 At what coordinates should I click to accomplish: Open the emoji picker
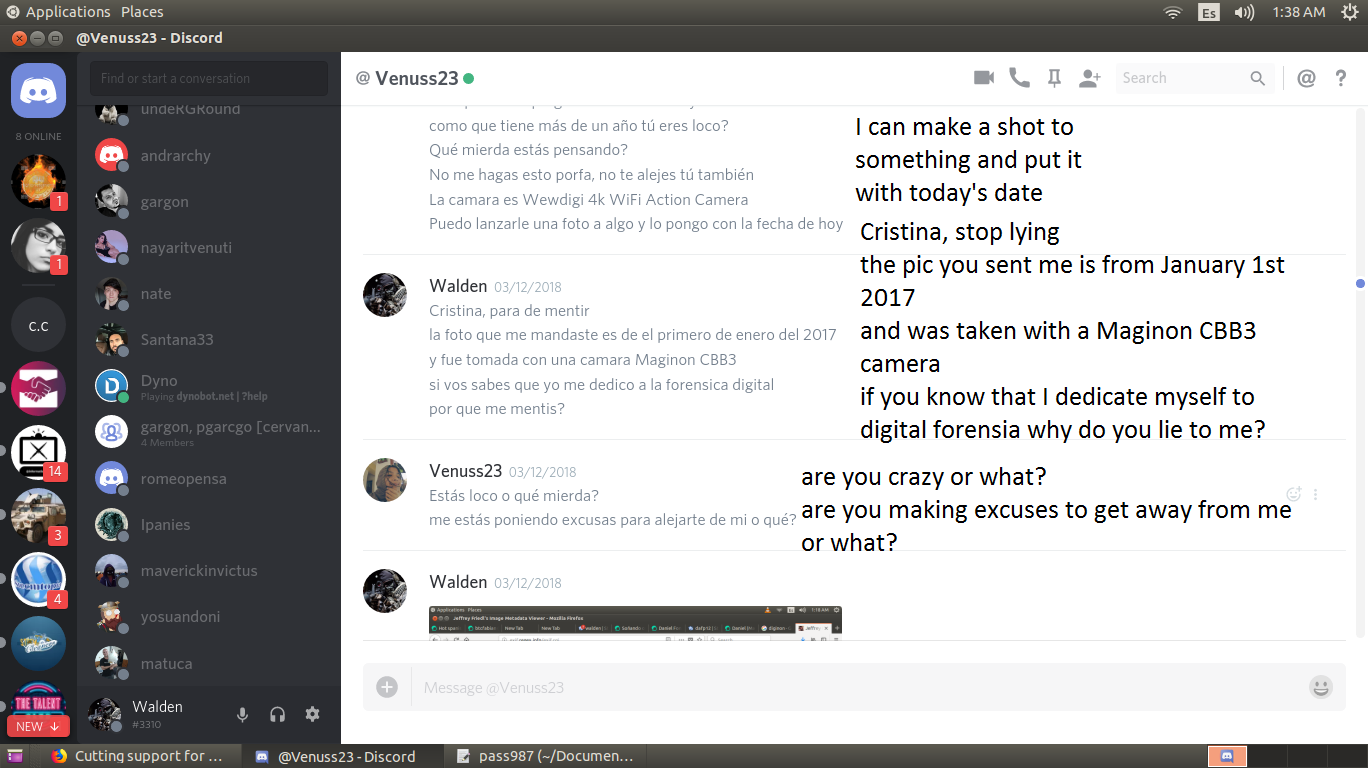1321,687
